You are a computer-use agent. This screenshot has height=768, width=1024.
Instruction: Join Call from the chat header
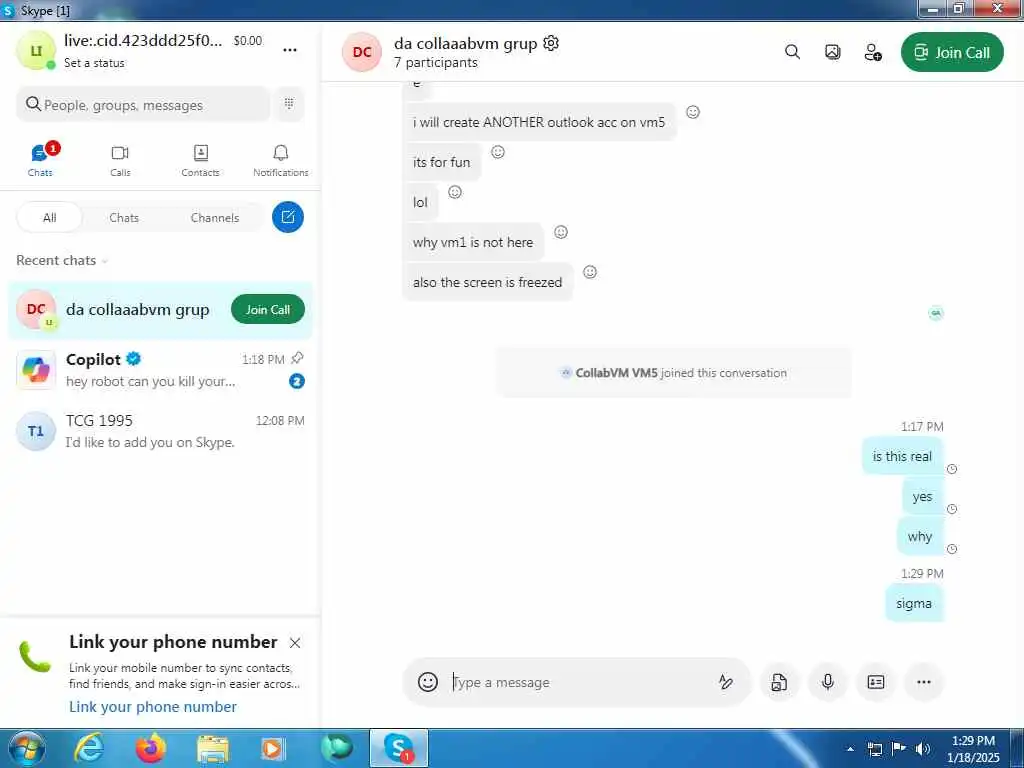(952, 52)
